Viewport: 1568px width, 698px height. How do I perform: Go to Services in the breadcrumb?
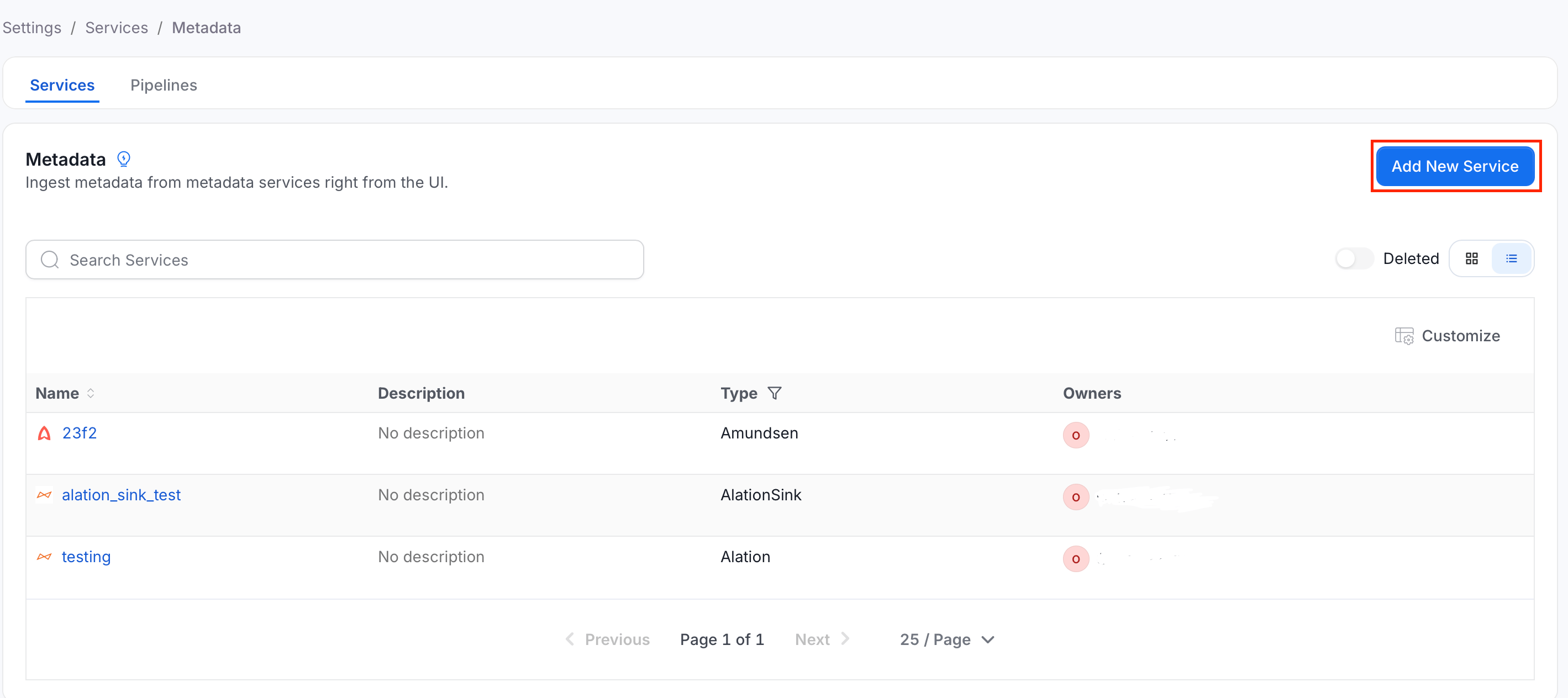click(x=116, y=28)
